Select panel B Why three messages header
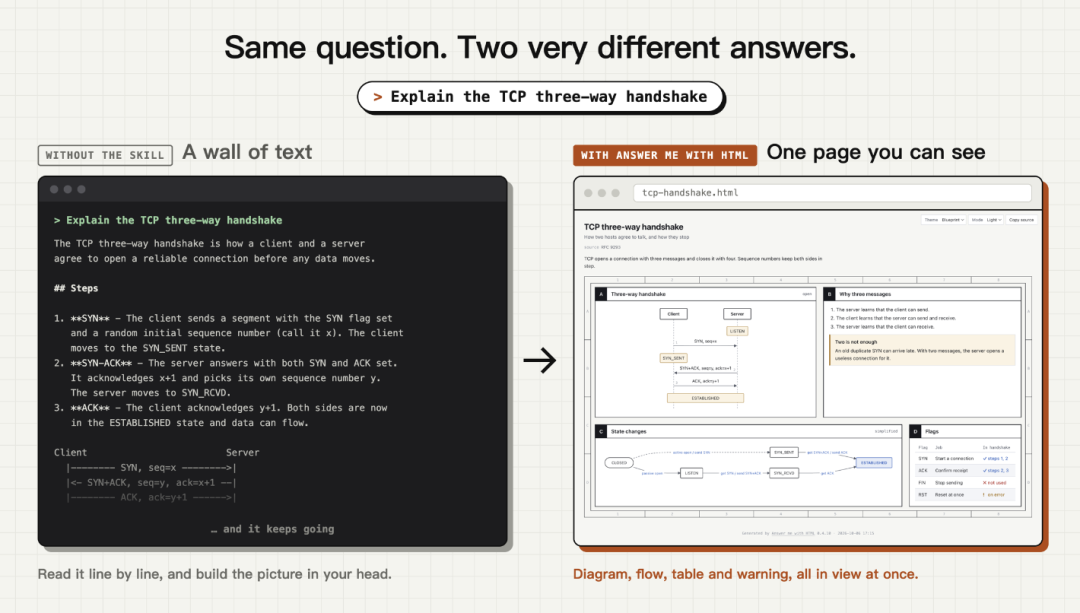1080x613 pixels. tap(922, 294)
